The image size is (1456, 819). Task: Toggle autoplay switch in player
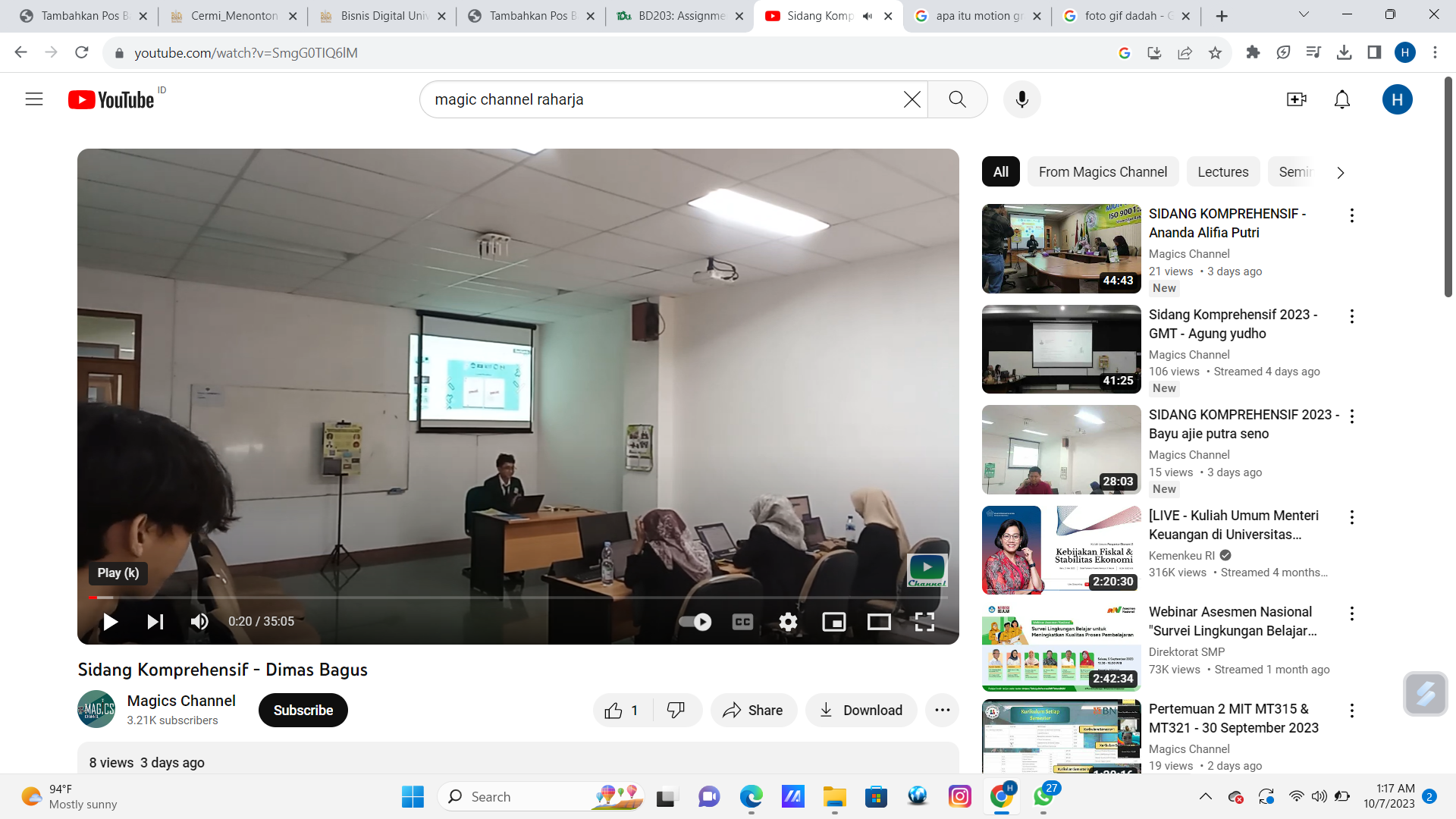pos(695,622)
